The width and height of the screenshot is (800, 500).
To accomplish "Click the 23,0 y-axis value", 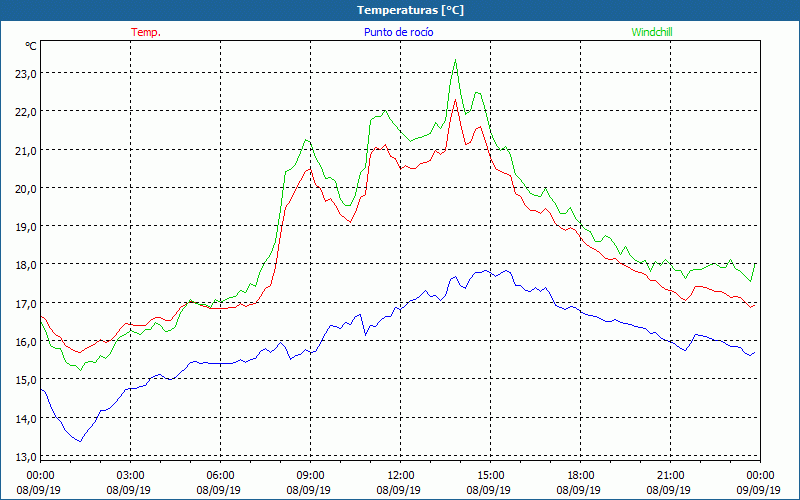I will coord(26,73).
